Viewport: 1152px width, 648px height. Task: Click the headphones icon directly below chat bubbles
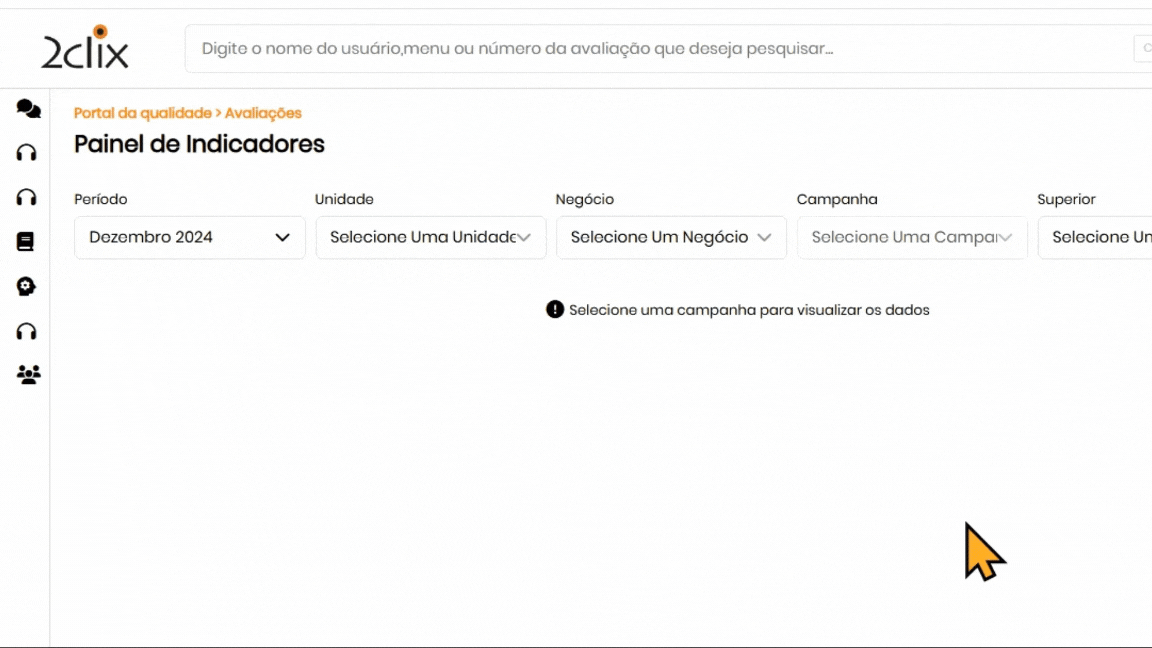pyautogui.click(x=27, y=153)
